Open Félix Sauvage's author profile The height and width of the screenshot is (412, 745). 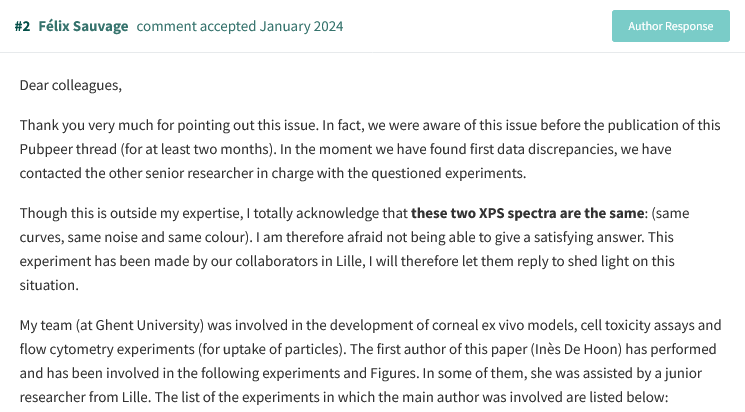coord(83,26)
